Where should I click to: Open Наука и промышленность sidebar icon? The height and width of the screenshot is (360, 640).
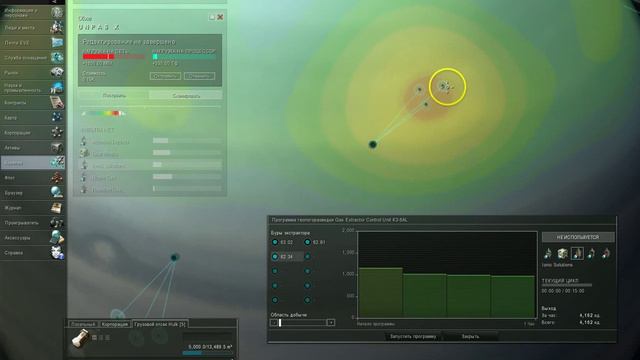click(57, 87)
